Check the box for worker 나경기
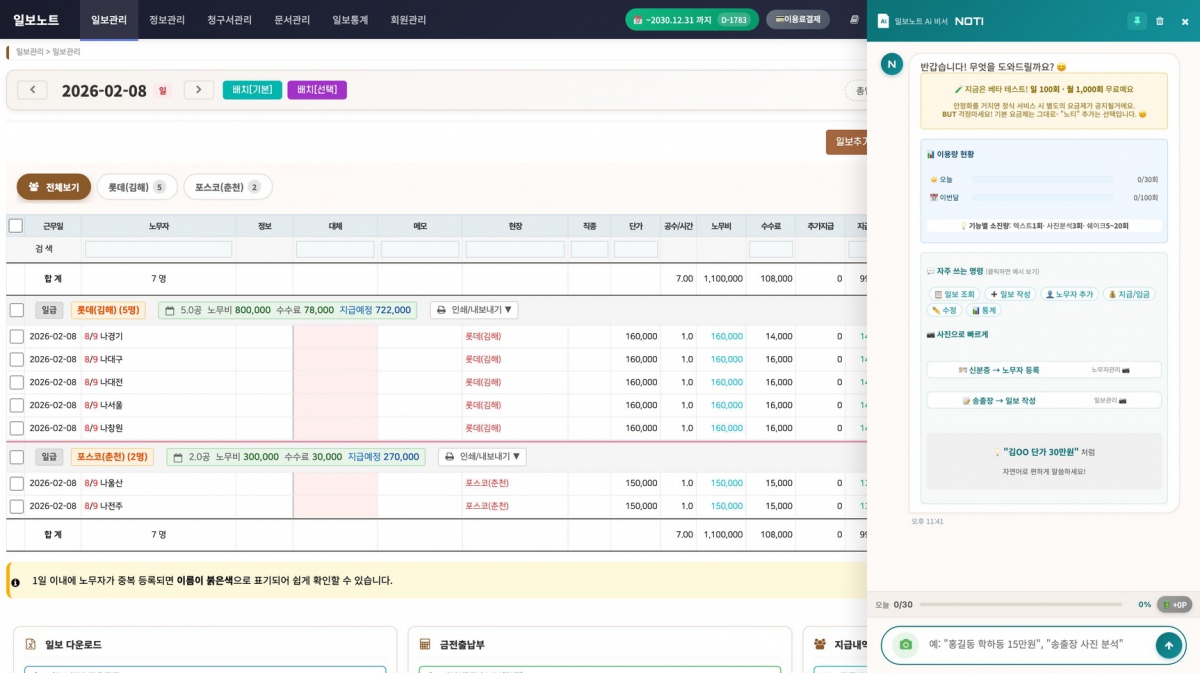This screenshot has width=1200, height=673. click(17, 337)
